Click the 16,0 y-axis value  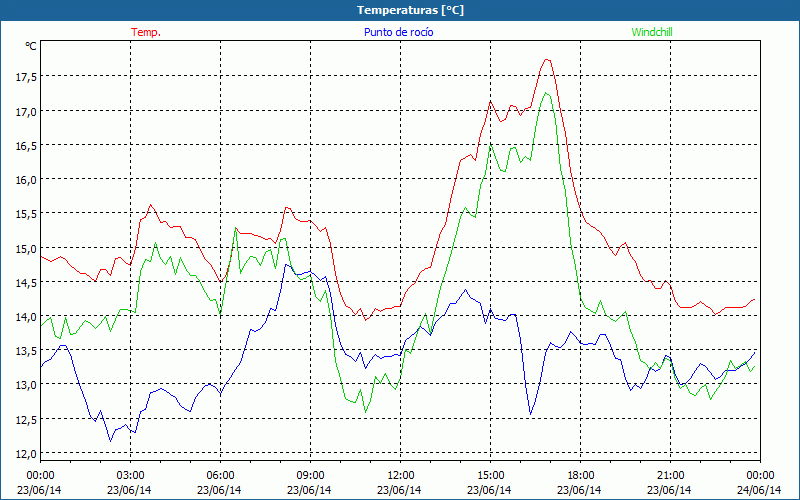pyautogui.click(x=26, y=180)
